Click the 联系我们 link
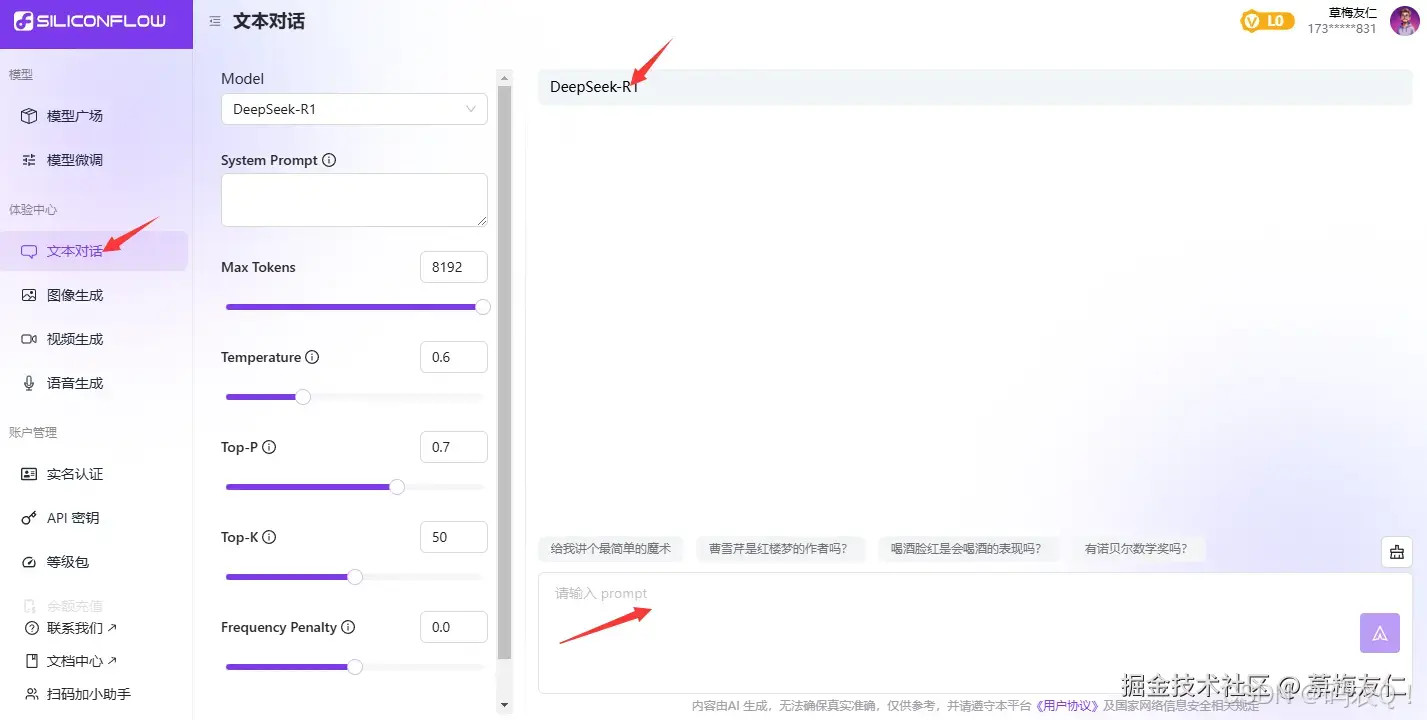1427x720 pixels. click(x=82, y=628)
